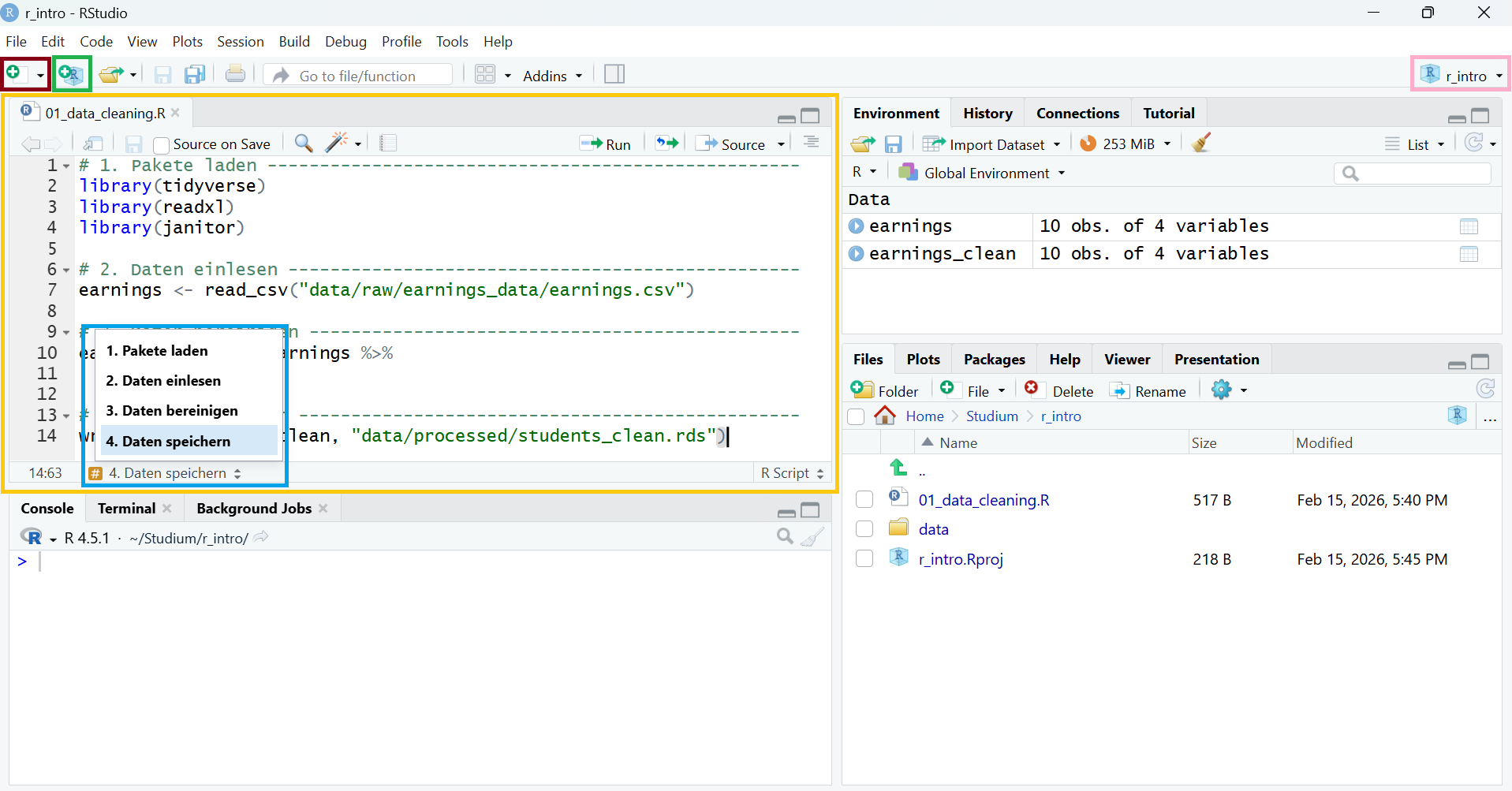
Task: Tick the checkbox for the data folder
Action: [864, 529]
